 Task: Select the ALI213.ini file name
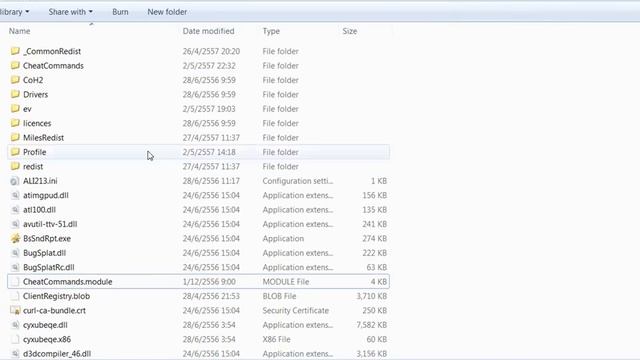tap(40, 181)
